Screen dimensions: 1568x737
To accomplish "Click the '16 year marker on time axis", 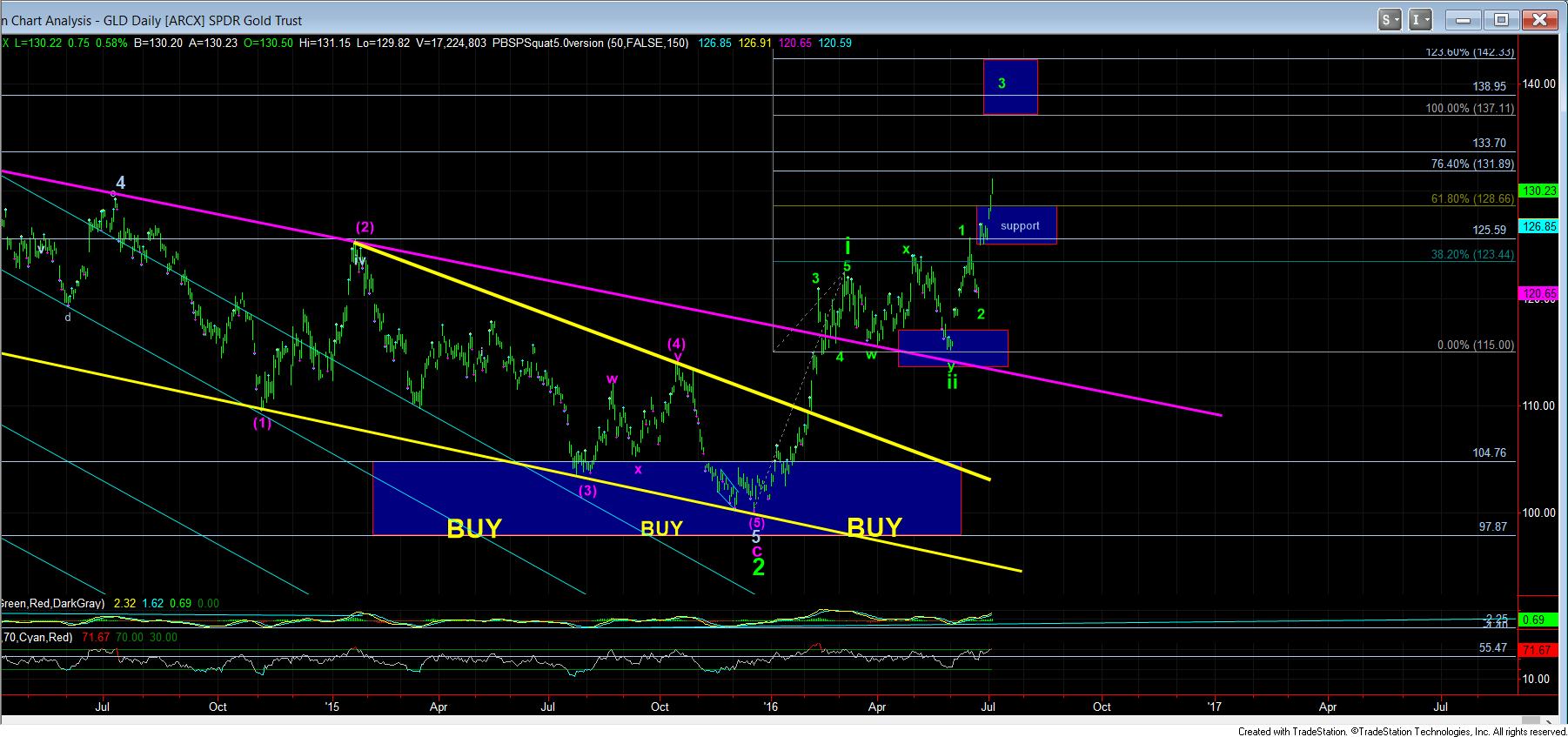I will (771, 707).
